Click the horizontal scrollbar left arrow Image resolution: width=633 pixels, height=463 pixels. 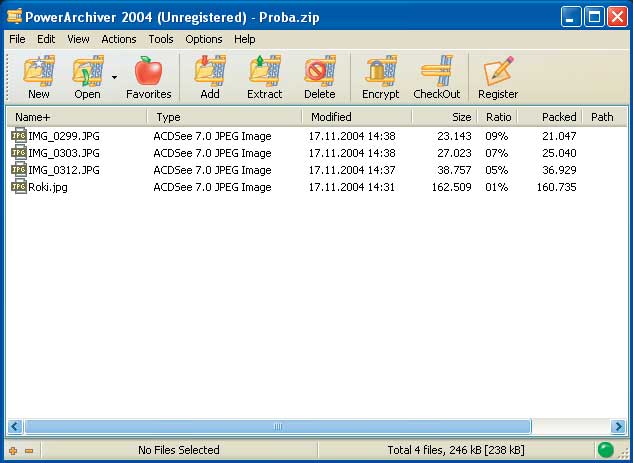15,426
